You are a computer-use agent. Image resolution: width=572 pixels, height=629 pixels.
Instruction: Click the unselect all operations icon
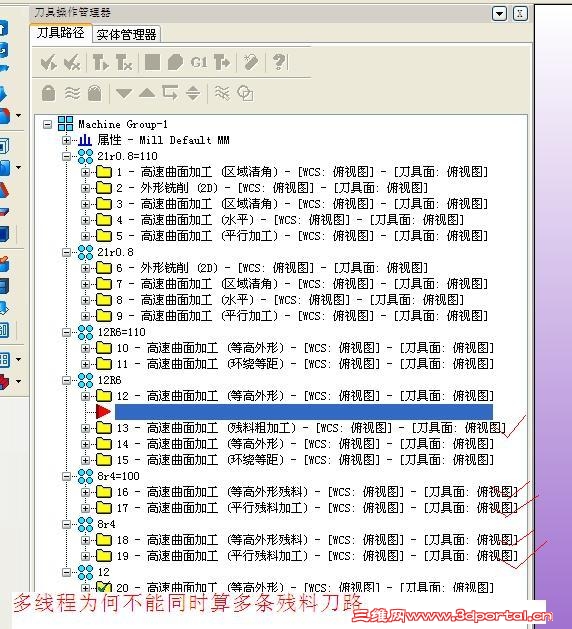pos(72,63)
